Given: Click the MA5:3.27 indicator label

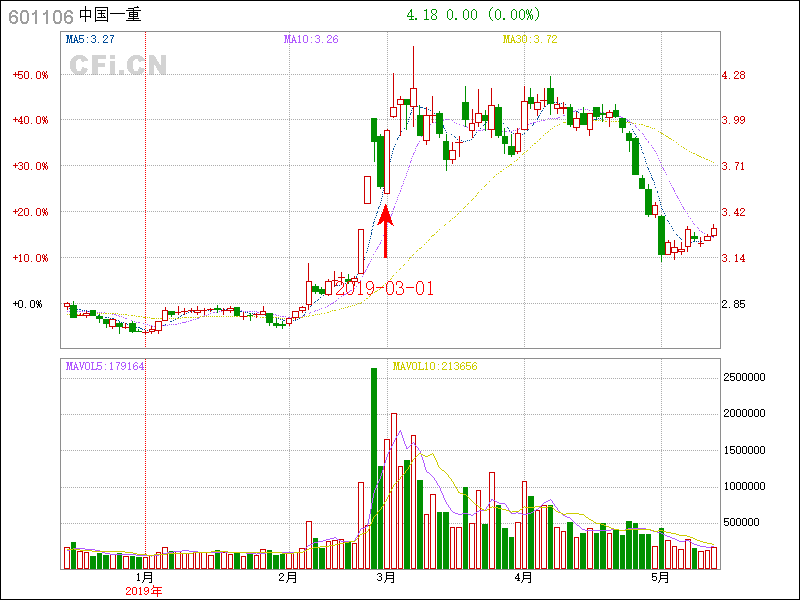Looking at the screenshot, I should tap(90, 40).
